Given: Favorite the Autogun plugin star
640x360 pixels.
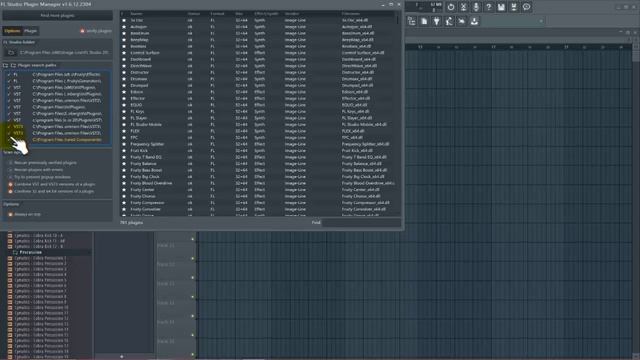Looking at the screenshot, I should point(124,27).
